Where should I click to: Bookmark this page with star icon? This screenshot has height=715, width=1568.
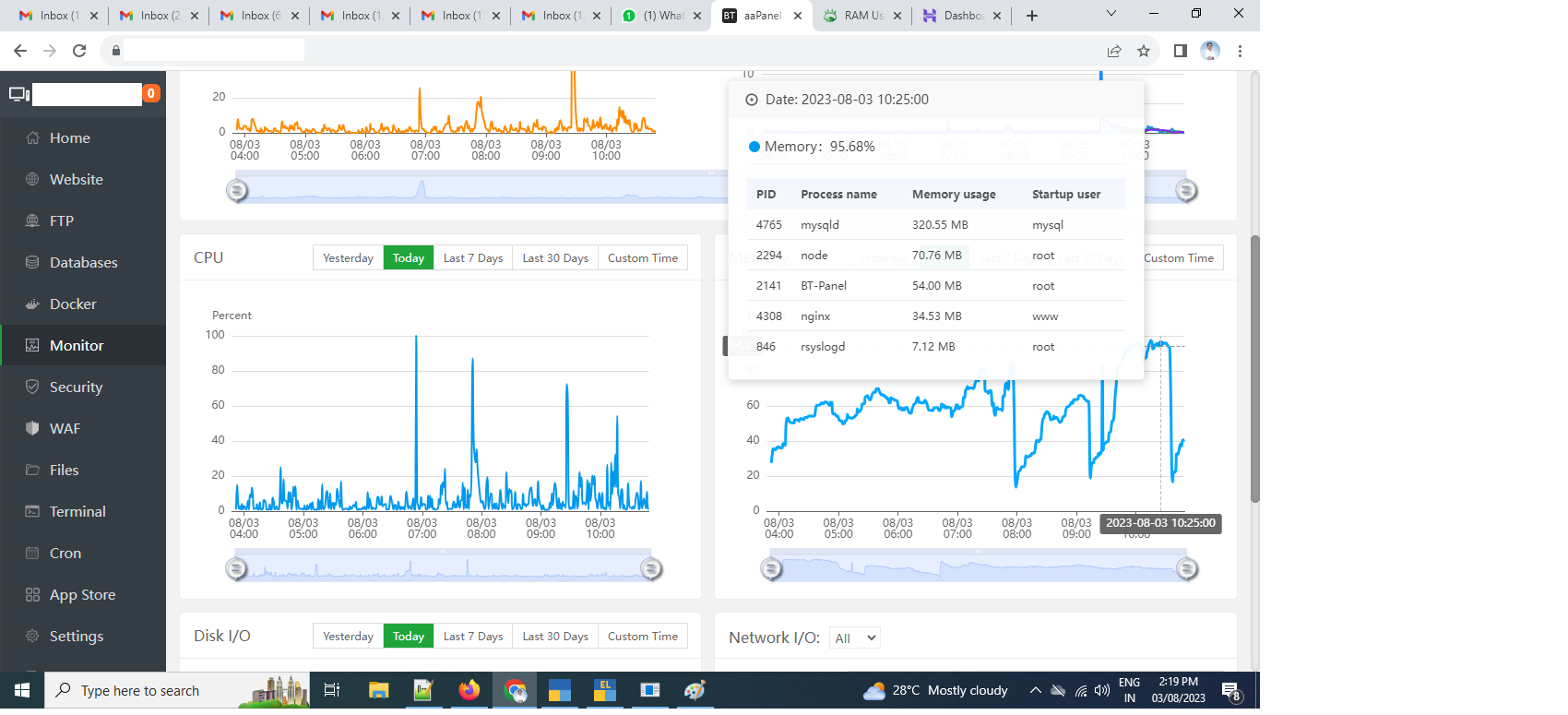point(1144,51)
